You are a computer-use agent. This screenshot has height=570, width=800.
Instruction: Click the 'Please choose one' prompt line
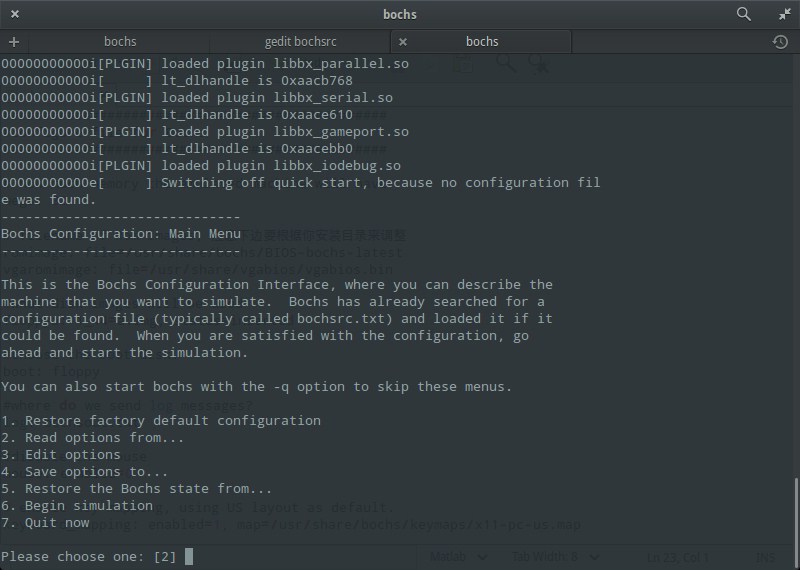90,556
